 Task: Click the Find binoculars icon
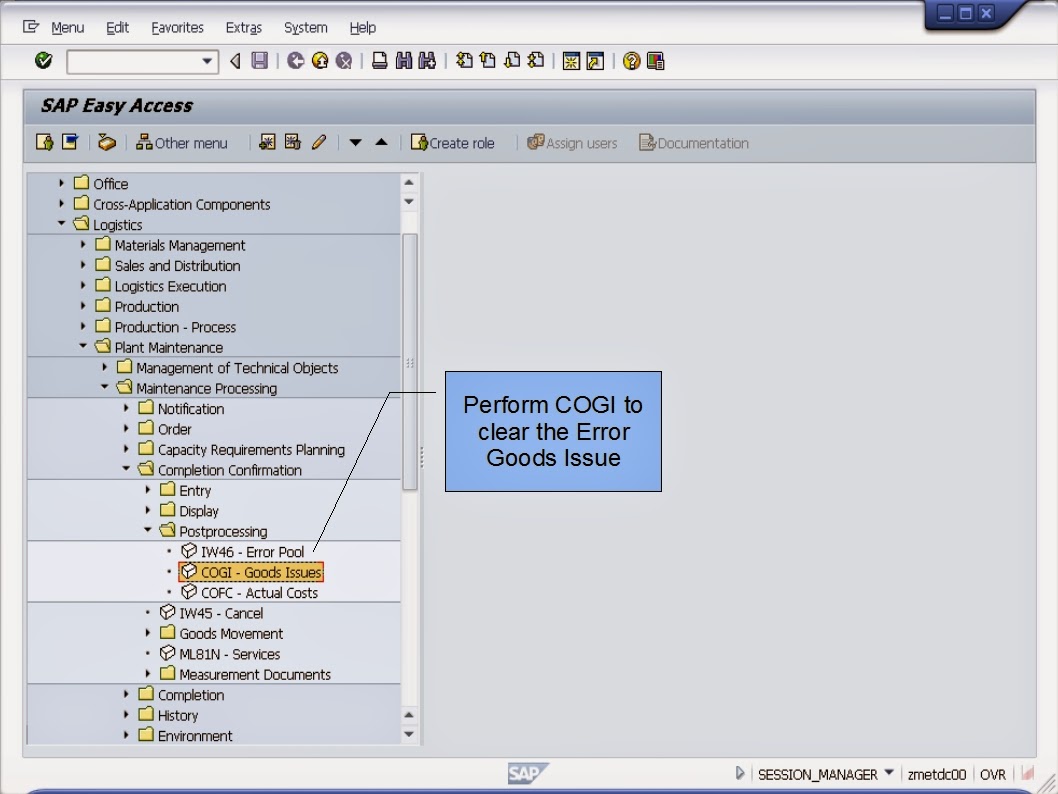[x=403, y=61]
